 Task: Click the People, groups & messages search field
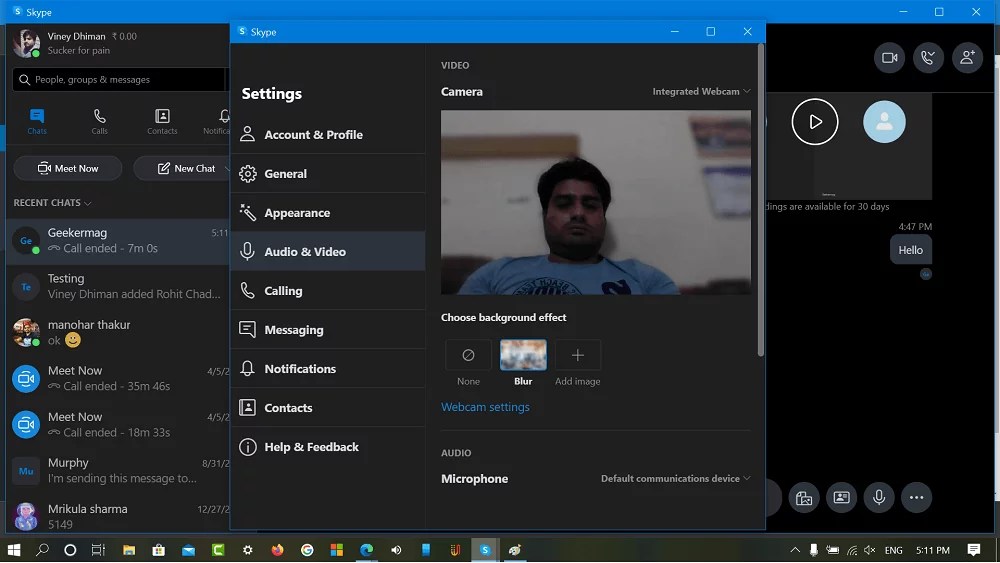120,80
